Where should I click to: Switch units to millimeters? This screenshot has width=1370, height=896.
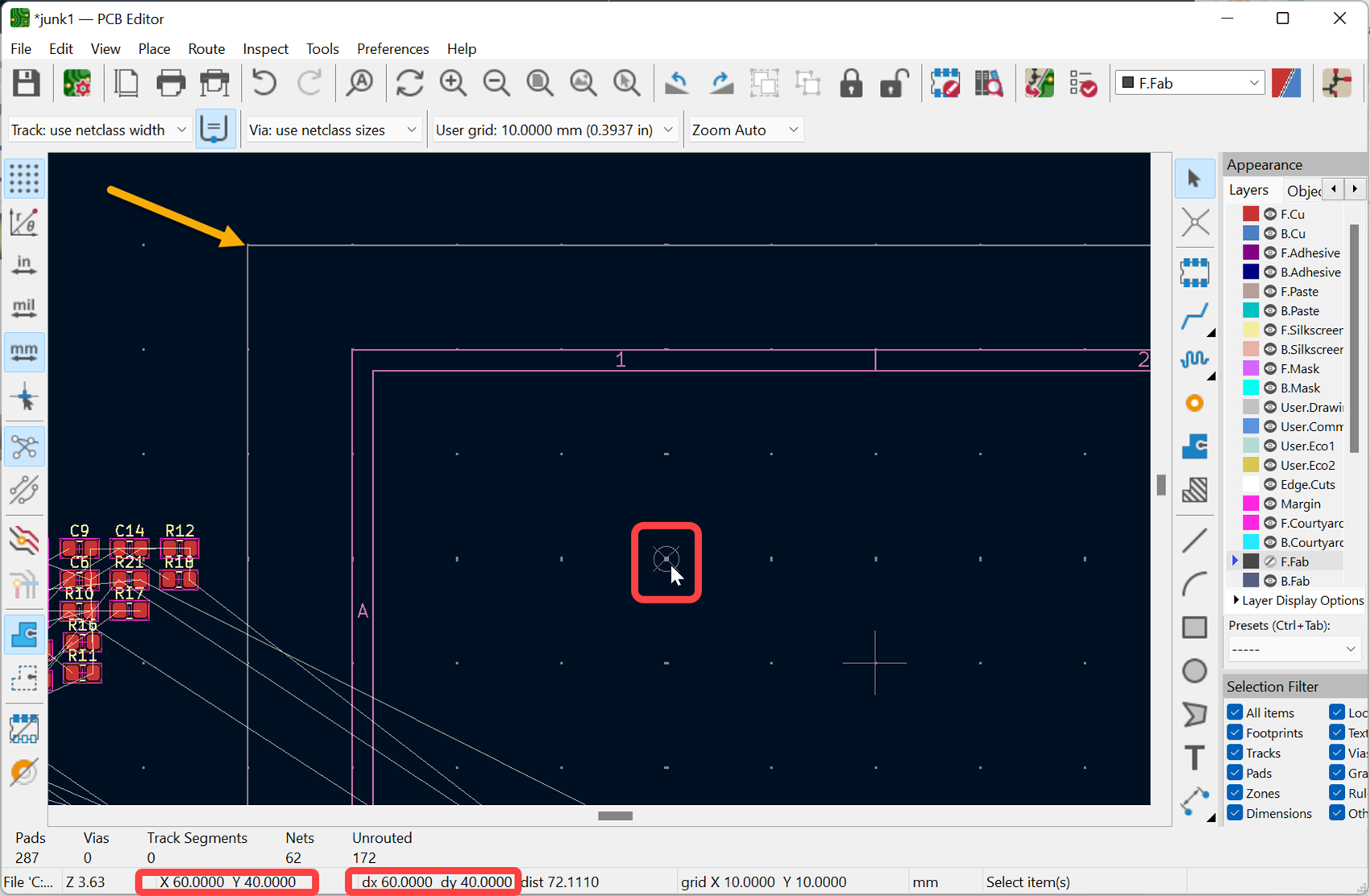[24, 352]
